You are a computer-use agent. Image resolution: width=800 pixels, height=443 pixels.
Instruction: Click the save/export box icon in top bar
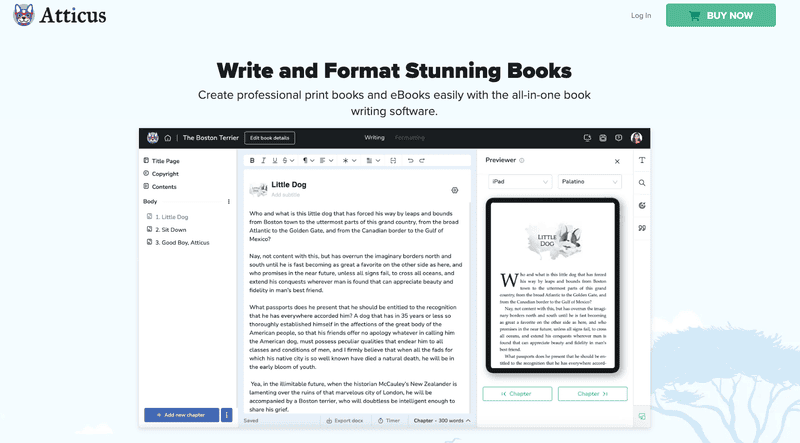tap(603, 138)
